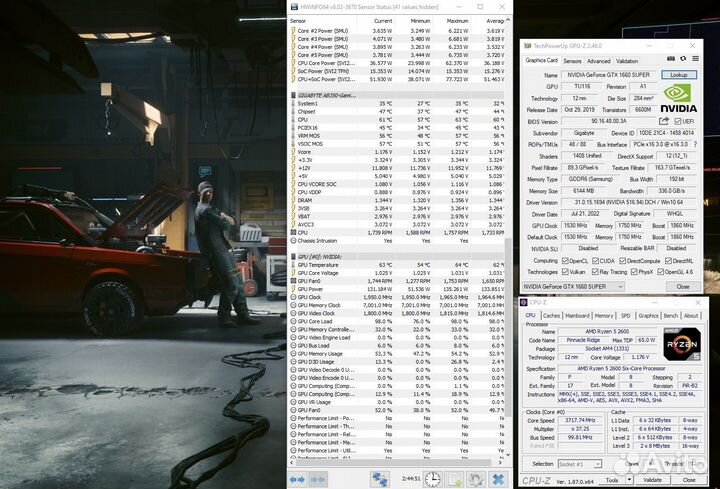Click GPU-Z screenshot camera icon
Image resolution: width=720 pixels, height=489 pixels.
(x=671, y=59)
